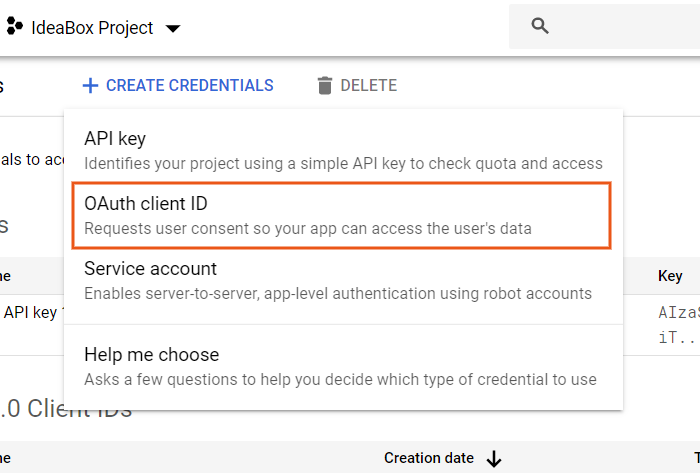700x473 pixels.
Task: Select OAuth client ID menu option
Action: tap(145, 204)
